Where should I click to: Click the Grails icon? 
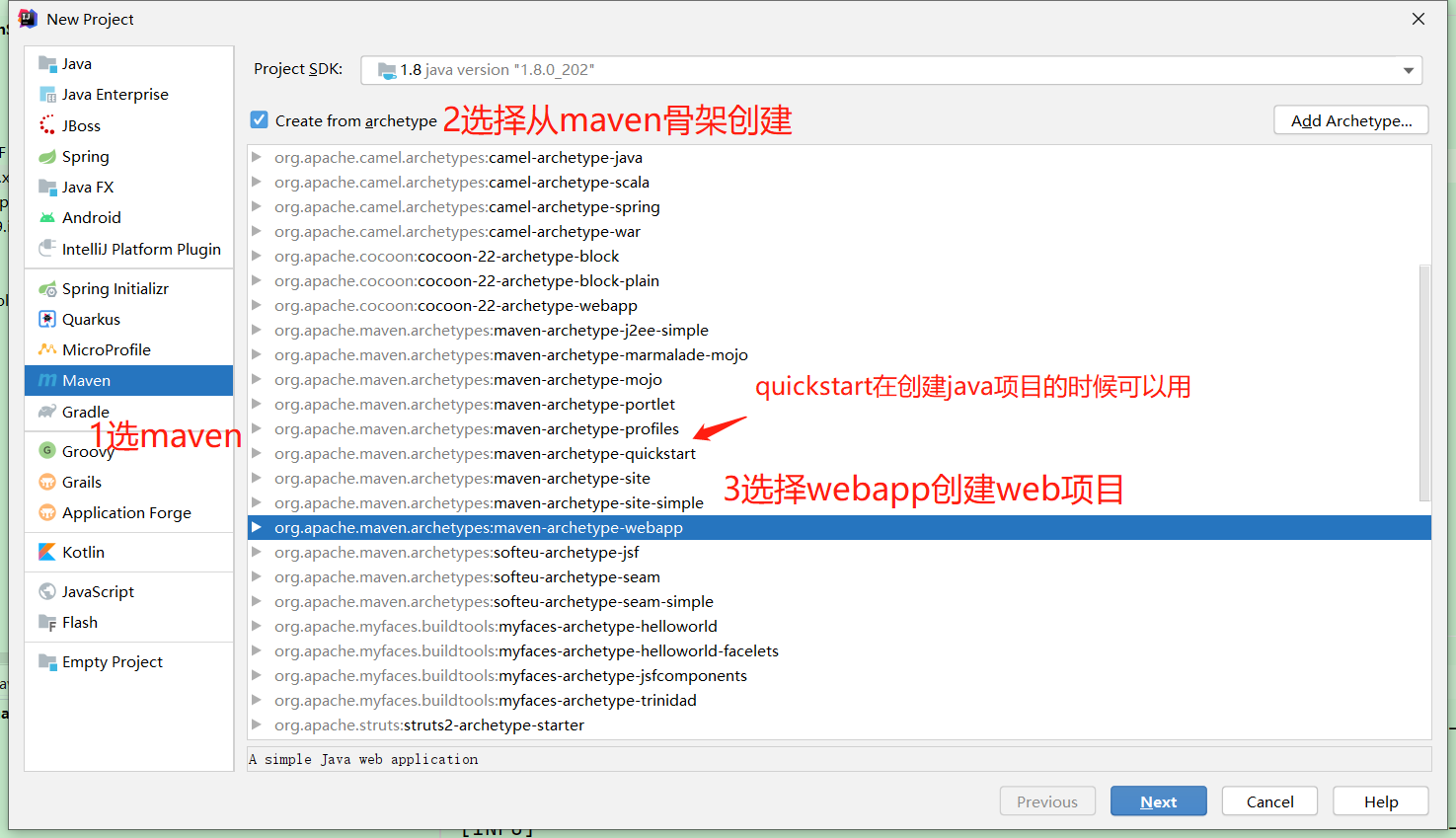click(47, 482)
